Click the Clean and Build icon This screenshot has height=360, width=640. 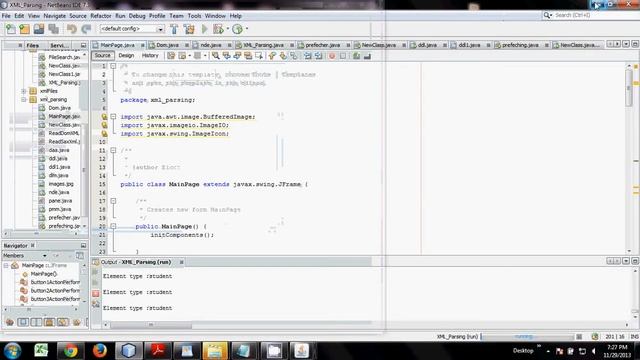click(x=189, y=29)
